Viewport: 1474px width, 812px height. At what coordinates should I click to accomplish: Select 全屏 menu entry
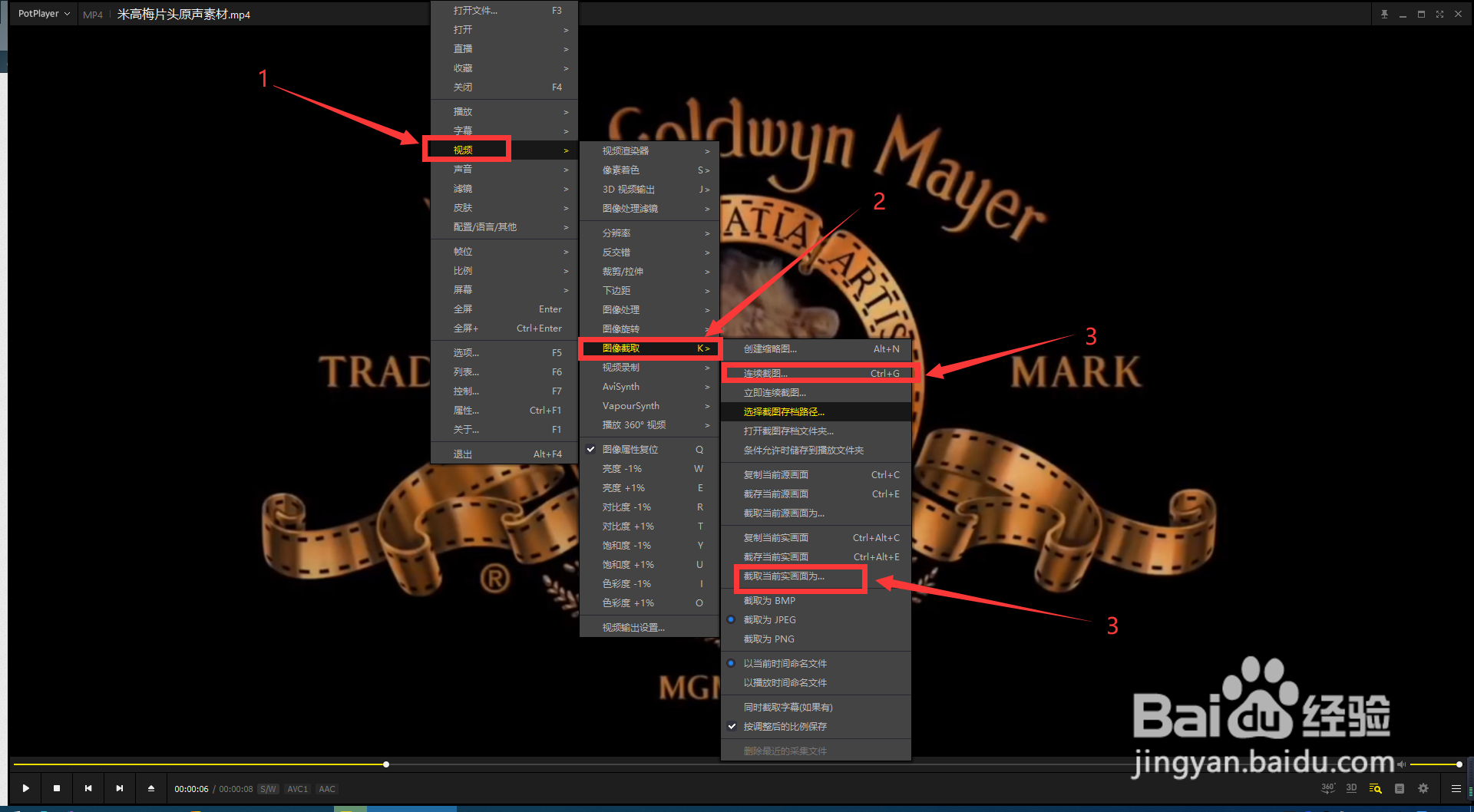(504, 309)
